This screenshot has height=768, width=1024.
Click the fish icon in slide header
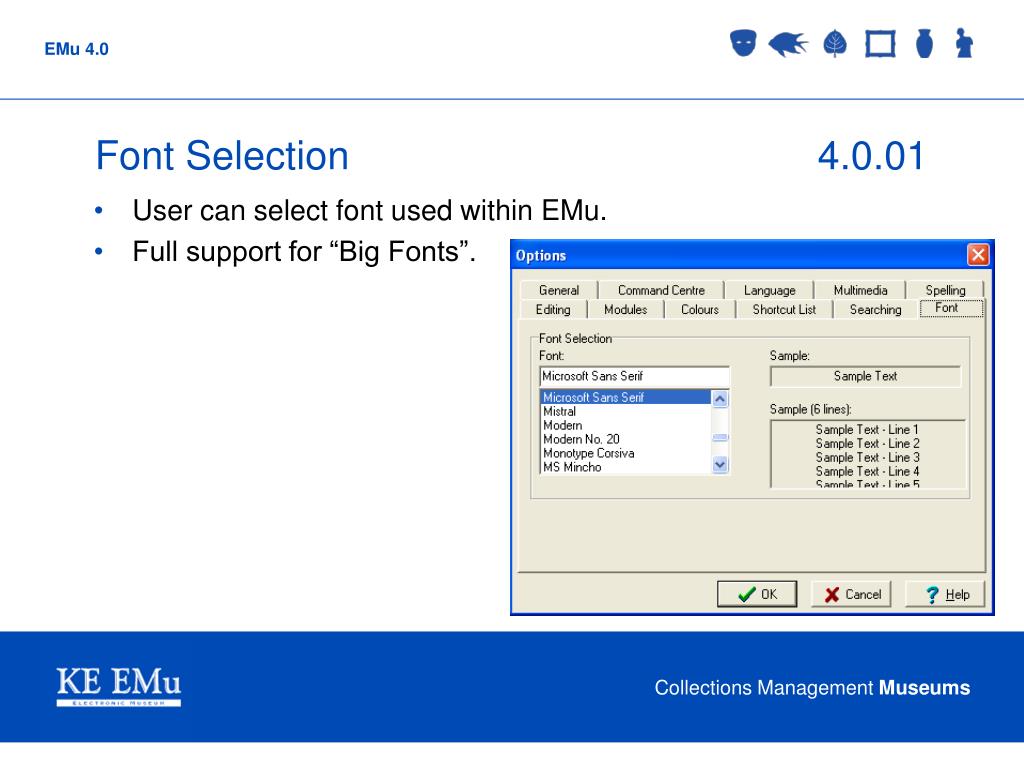[788, 44]
